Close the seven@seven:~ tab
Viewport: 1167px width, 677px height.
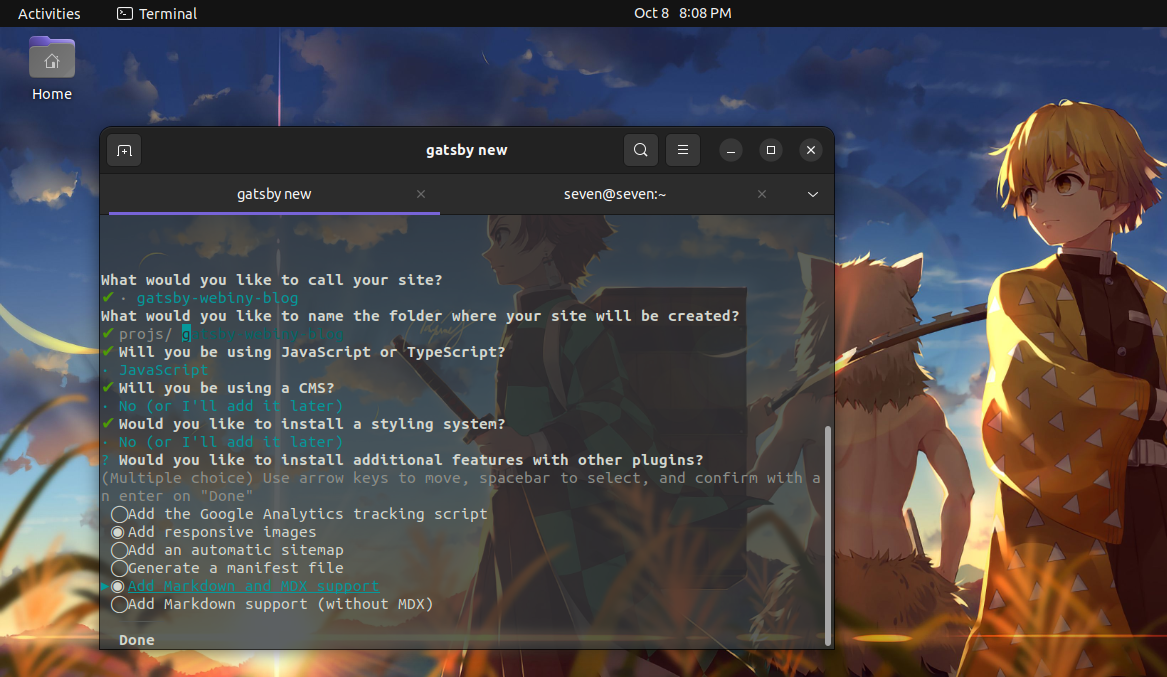(761, 194)
